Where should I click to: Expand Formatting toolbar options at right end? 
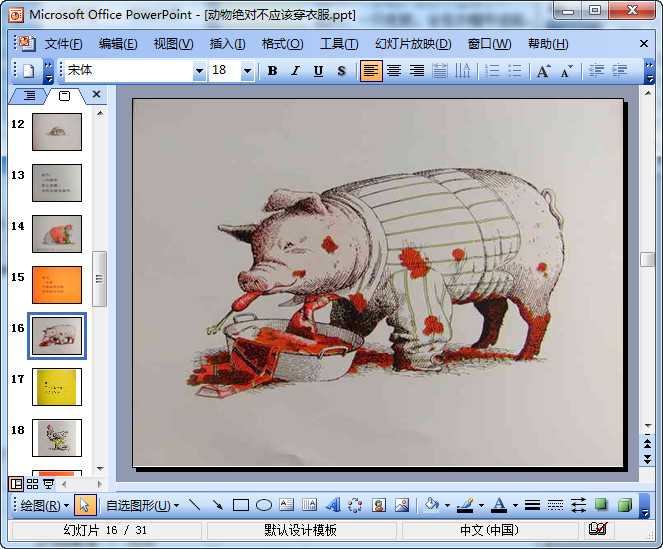[x=649, y=71]
